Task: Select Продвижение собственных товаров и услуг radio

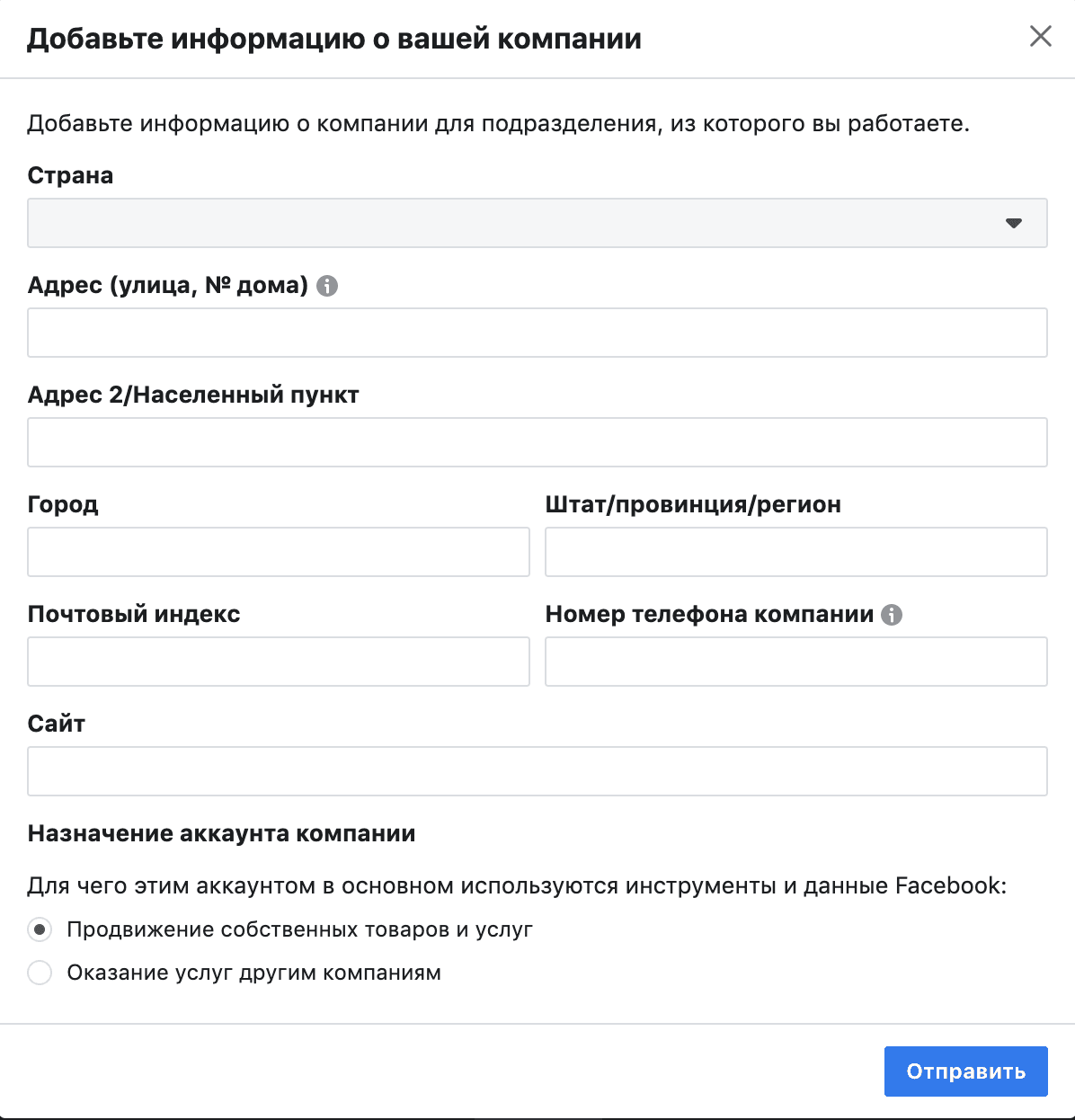Action: coord(40,929)
